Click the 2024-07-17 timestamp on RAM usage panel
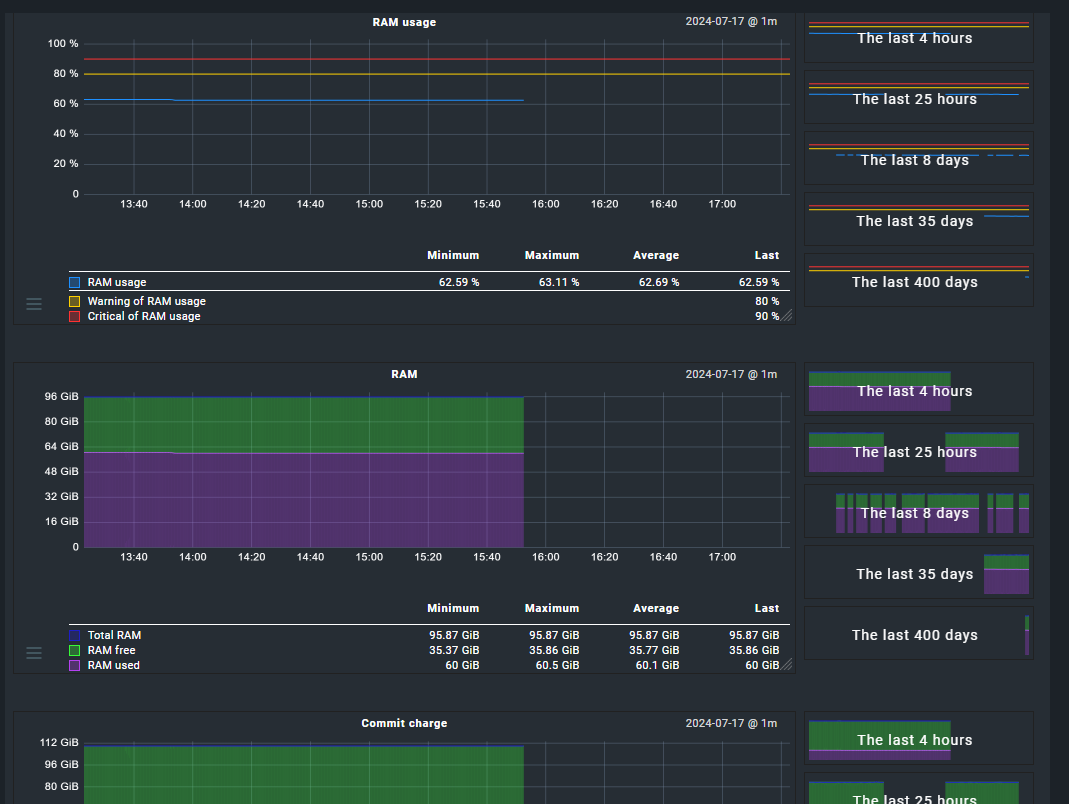Screen dimensions: 1069x804 click(730, 22)
